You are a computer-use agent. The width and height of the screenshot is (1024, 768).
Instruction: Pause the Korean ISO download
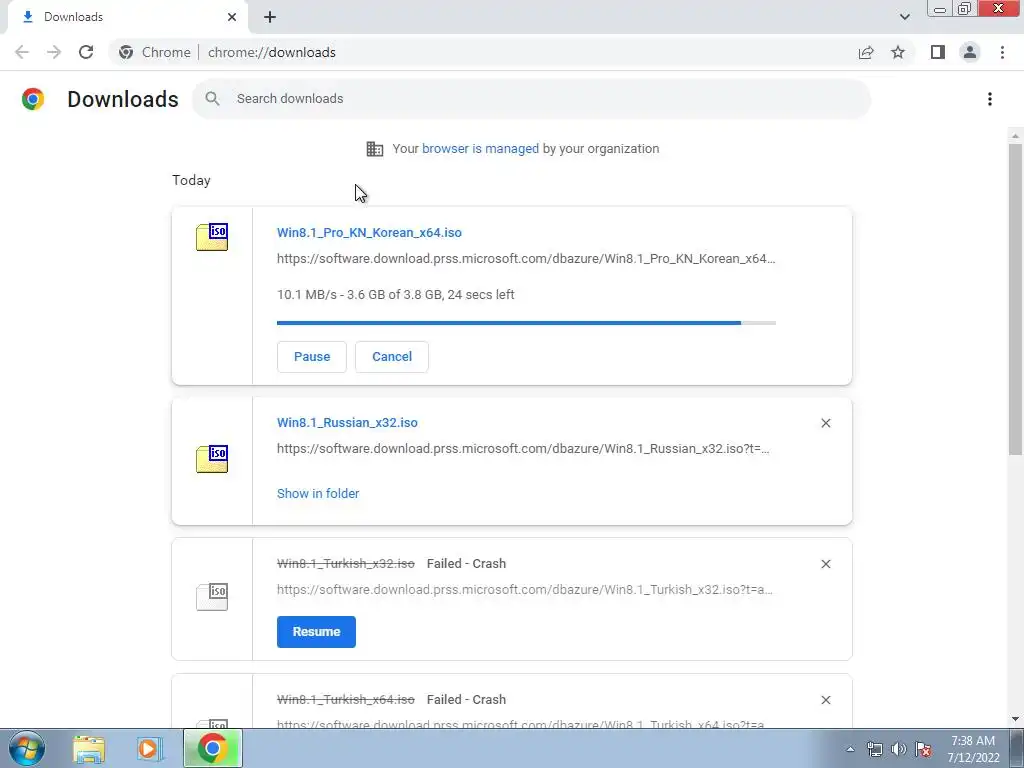click(312, 357)
